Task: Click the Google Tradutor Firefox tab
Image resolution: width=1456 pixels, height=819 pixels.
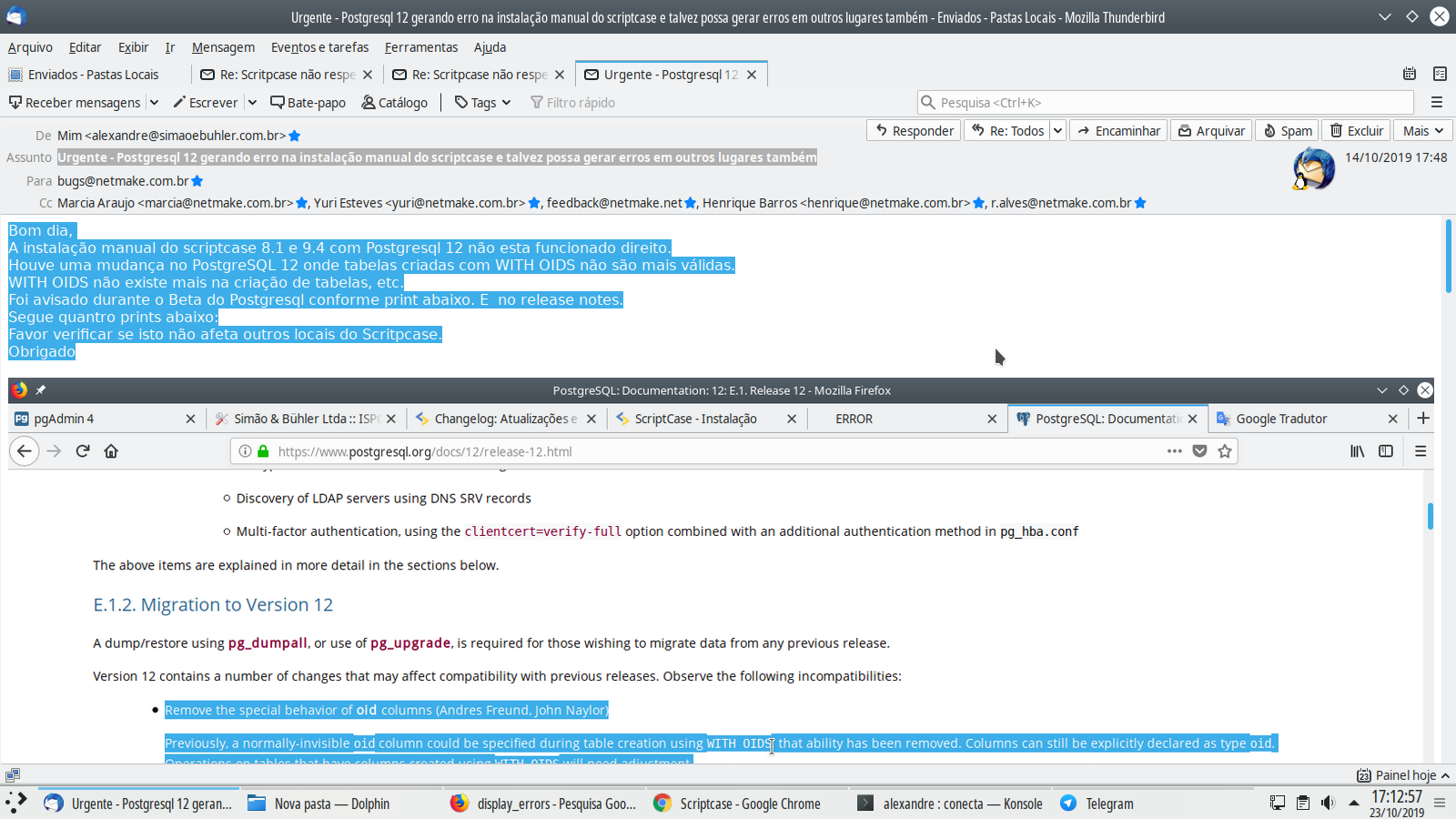Action: [1307, 419]
